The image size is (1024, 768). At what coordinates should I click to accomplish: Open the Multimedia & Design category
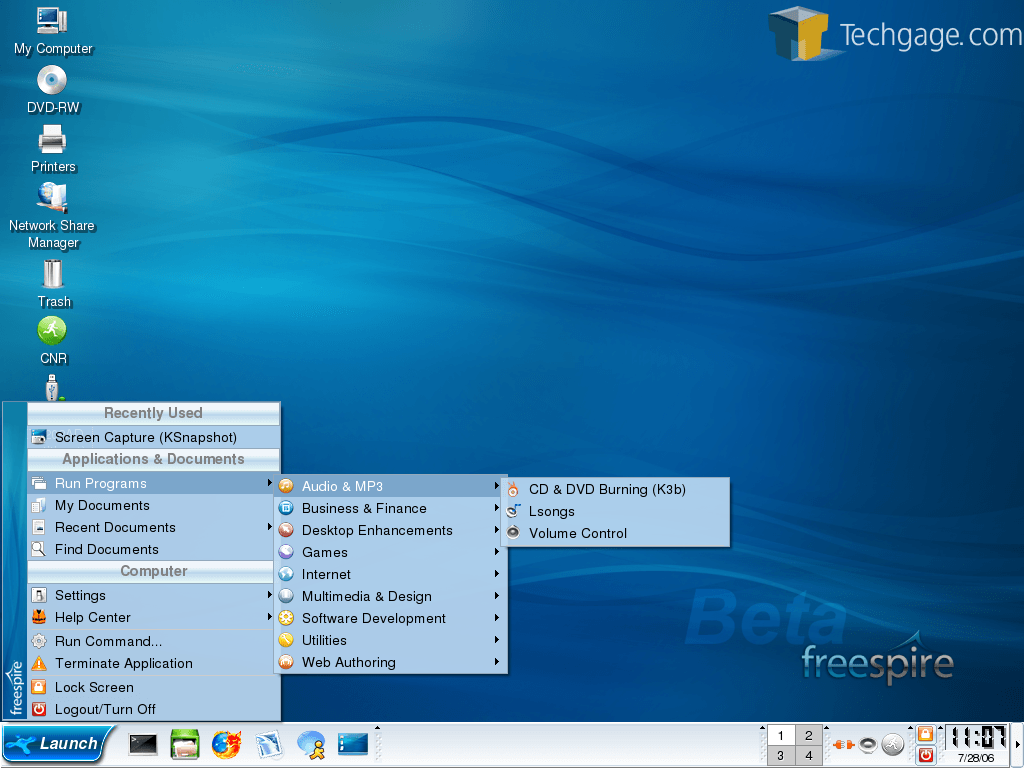(x=391, y=596)
